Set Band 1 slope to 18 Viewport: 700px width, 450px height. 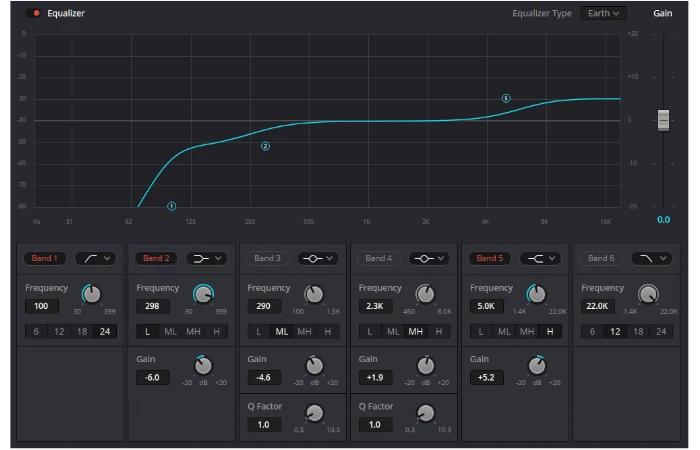[x=82, y=332]
